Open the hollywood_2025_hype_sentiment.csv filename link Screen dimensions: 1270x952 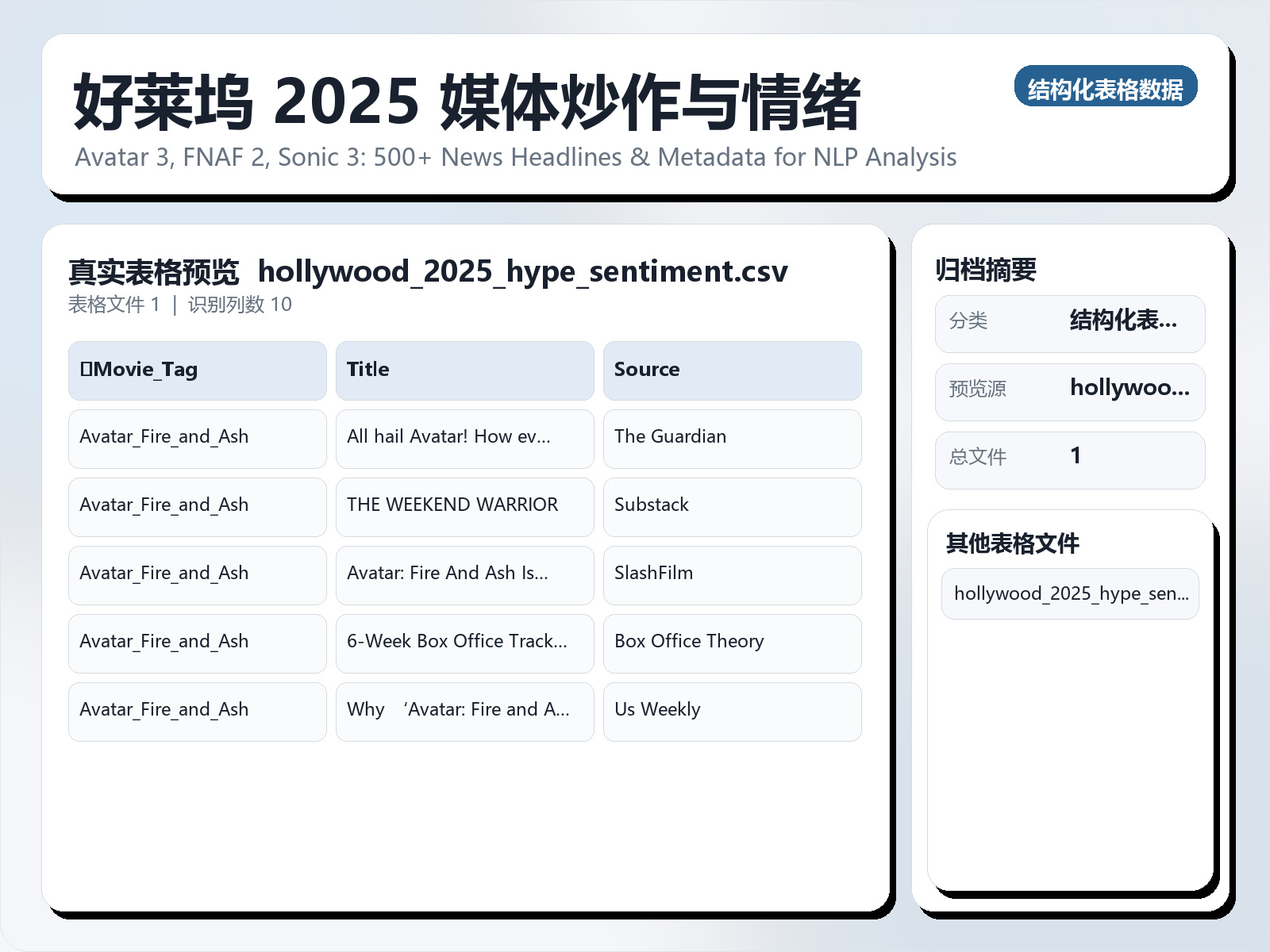pos(523,272)
